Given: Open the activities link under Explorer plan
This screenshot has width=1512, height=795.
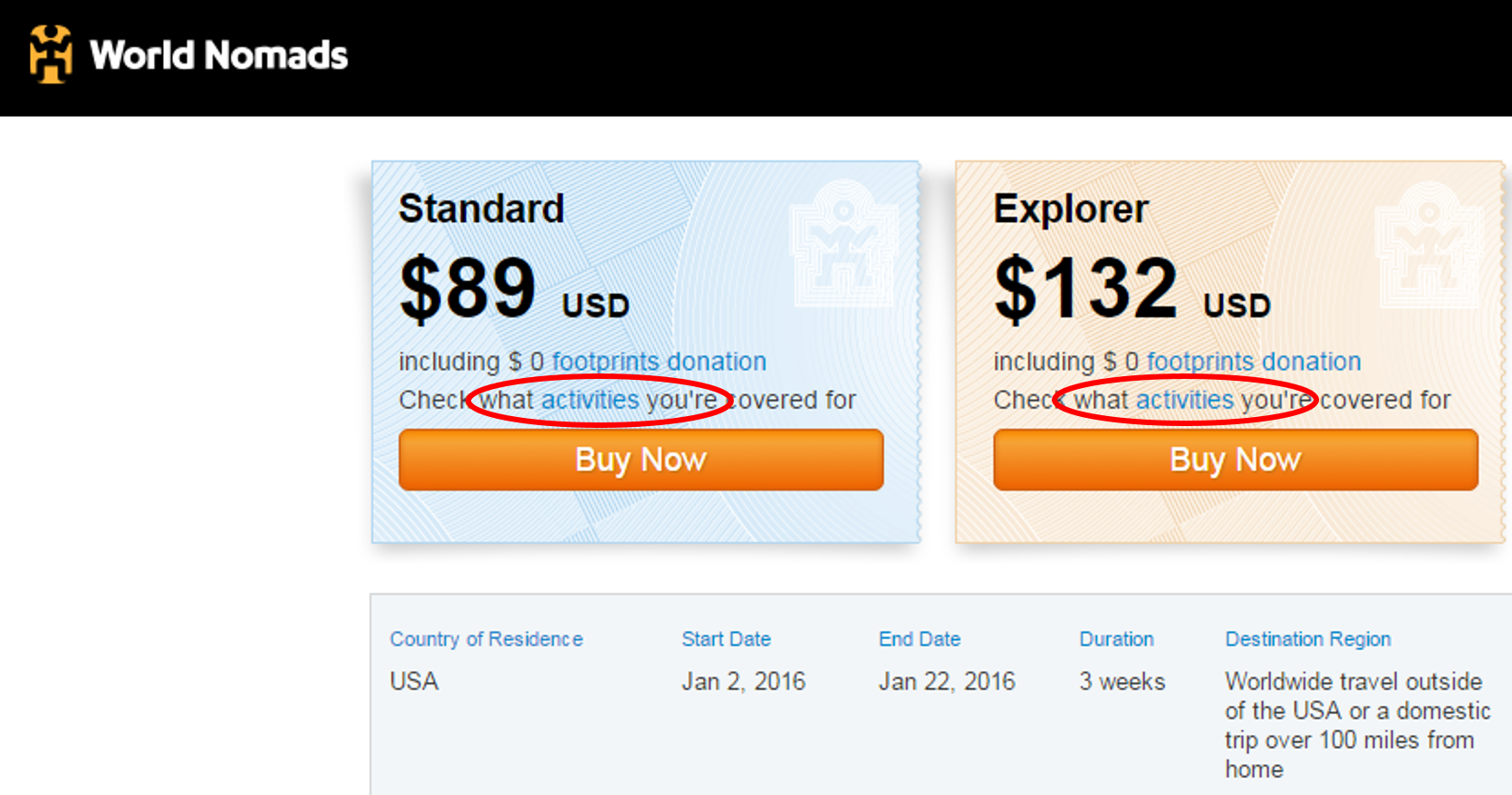Looking at the screenshot, I should point(1185,400).
